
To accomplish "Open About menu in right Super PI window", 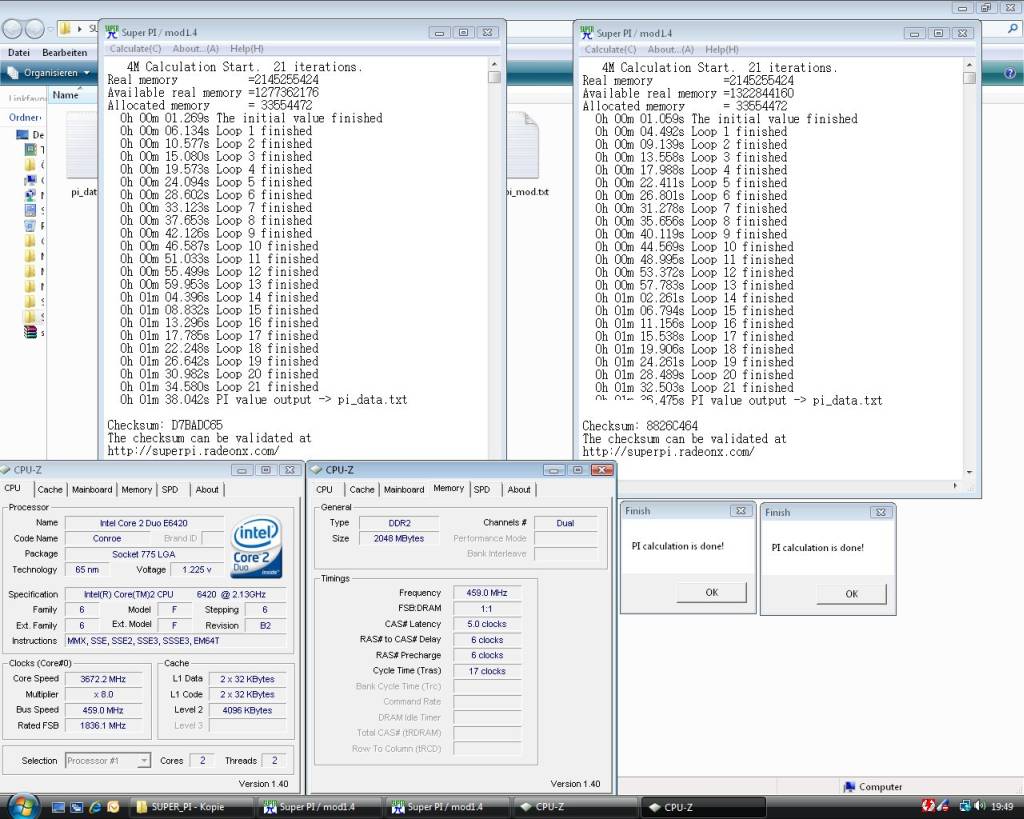I will coord(670,50).
